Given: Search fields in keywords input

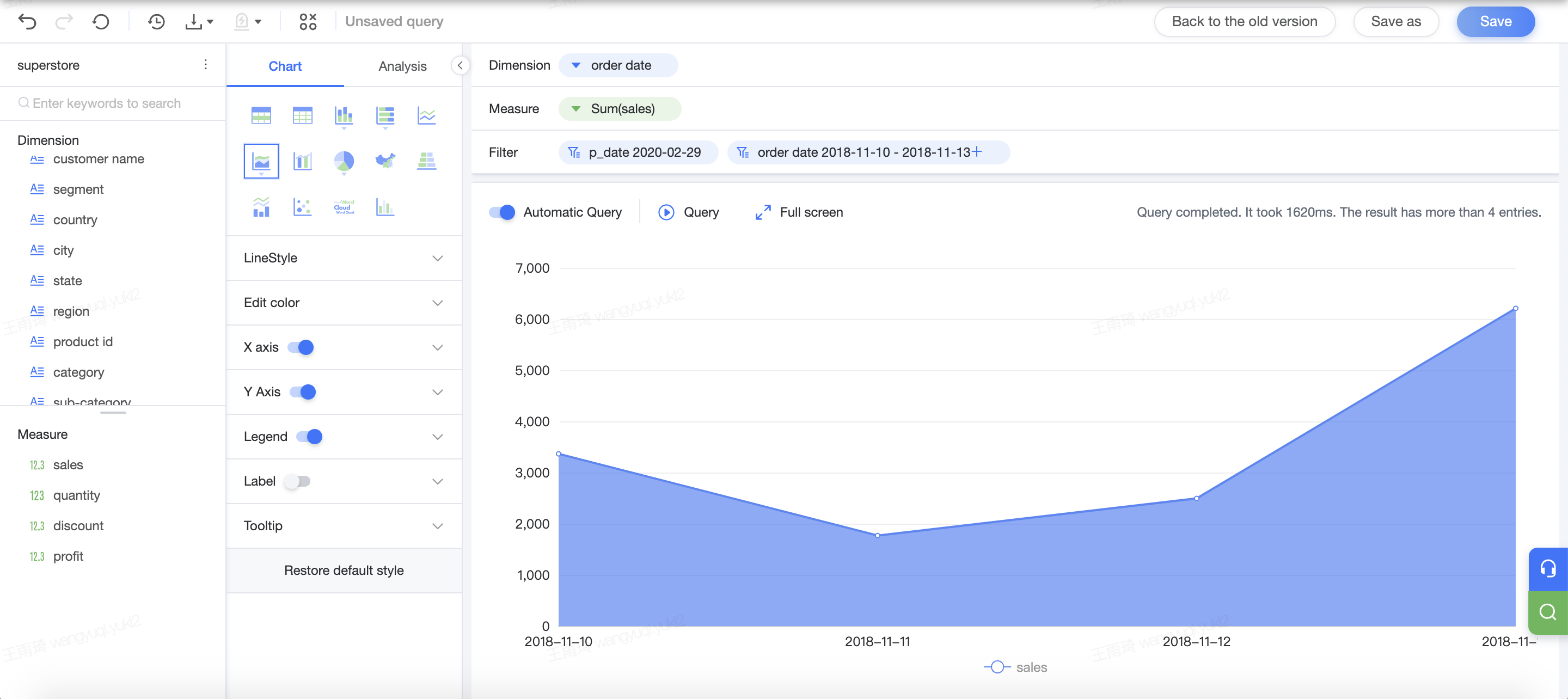Looking at the screenshot, I should click(x=113, y=103).
